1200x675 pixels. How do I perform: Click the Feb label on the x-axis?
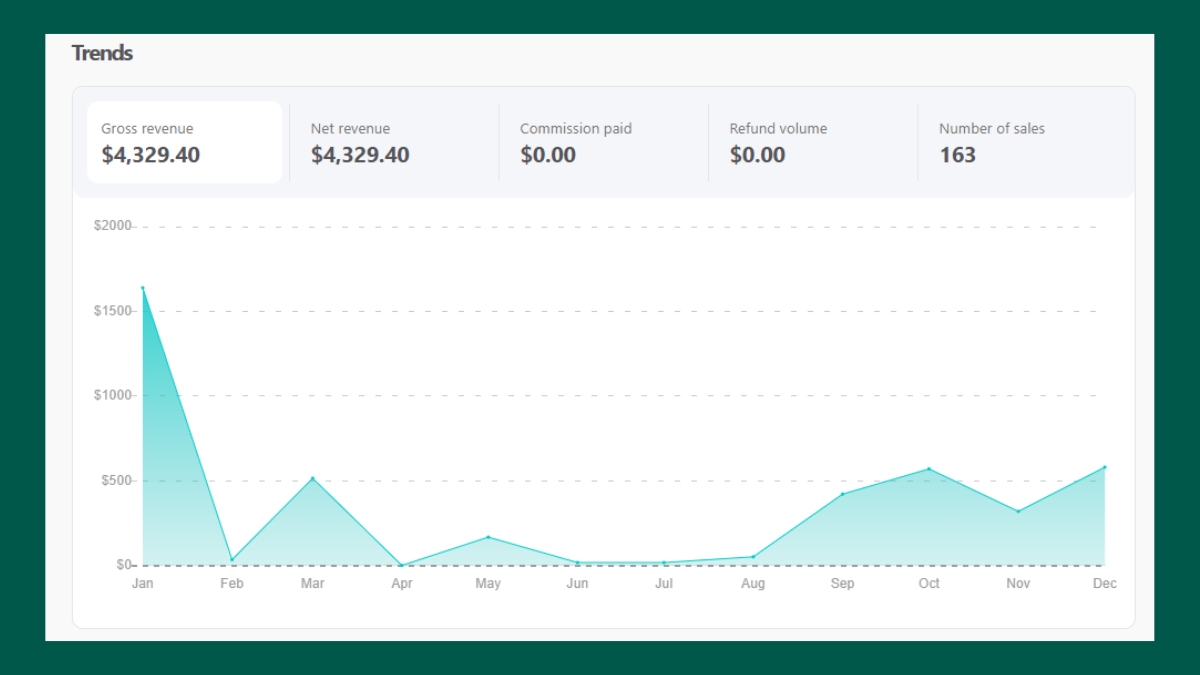pos(231,583)
